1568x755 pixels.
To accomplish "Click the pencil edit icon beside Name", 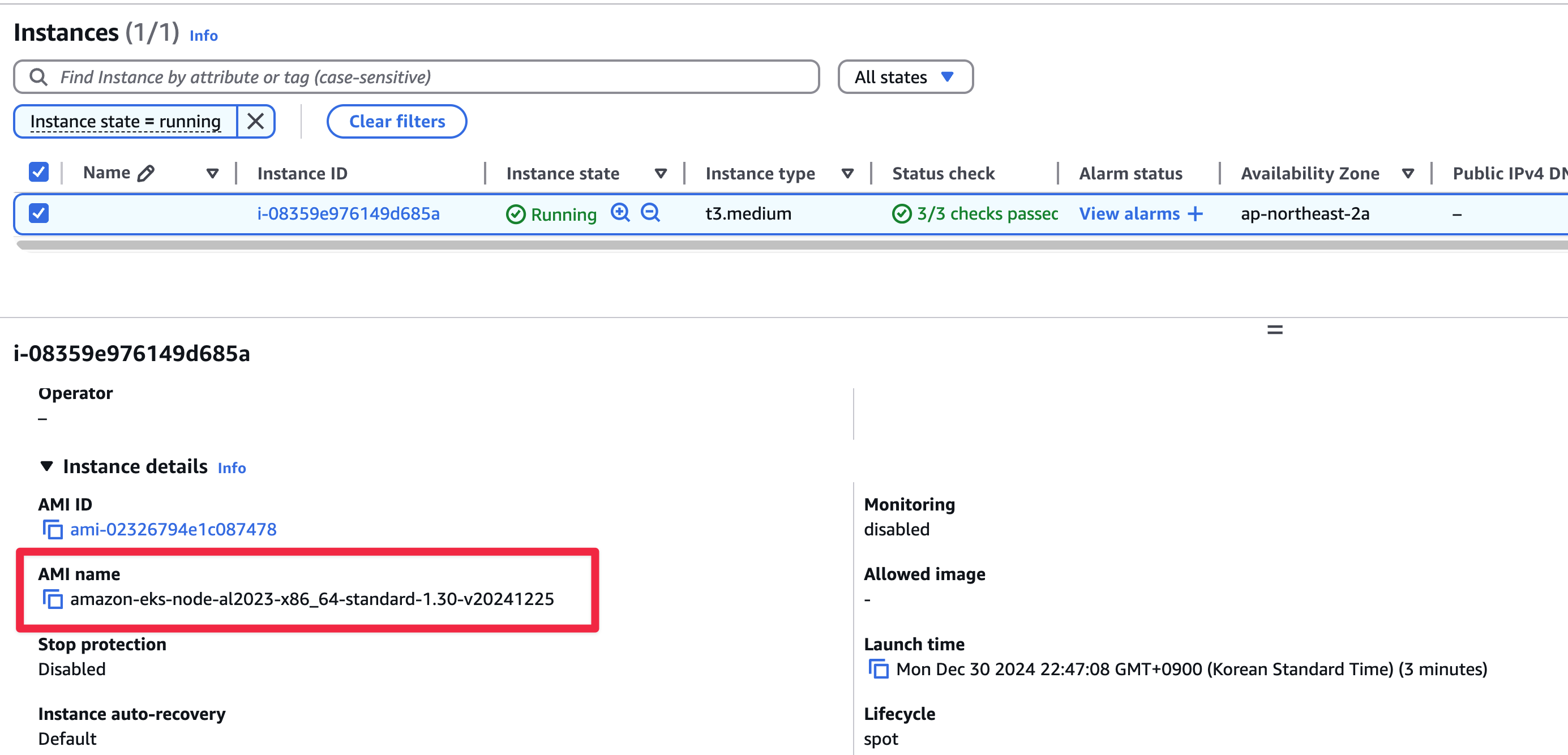I will point(146,173).
